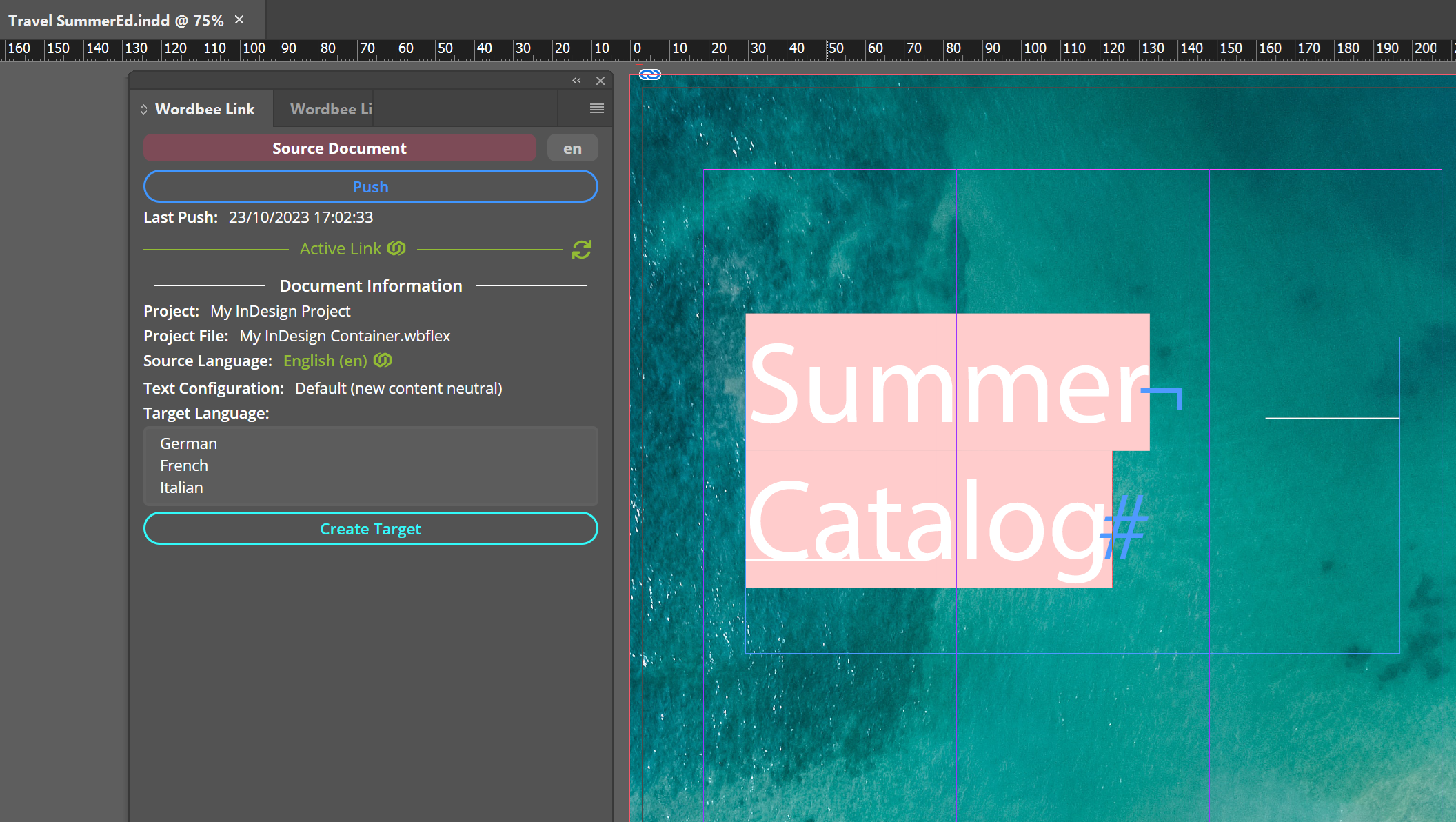Select the Wordbee Link tab
This screenshot has height=822, width=1456.
click(205, 109)
